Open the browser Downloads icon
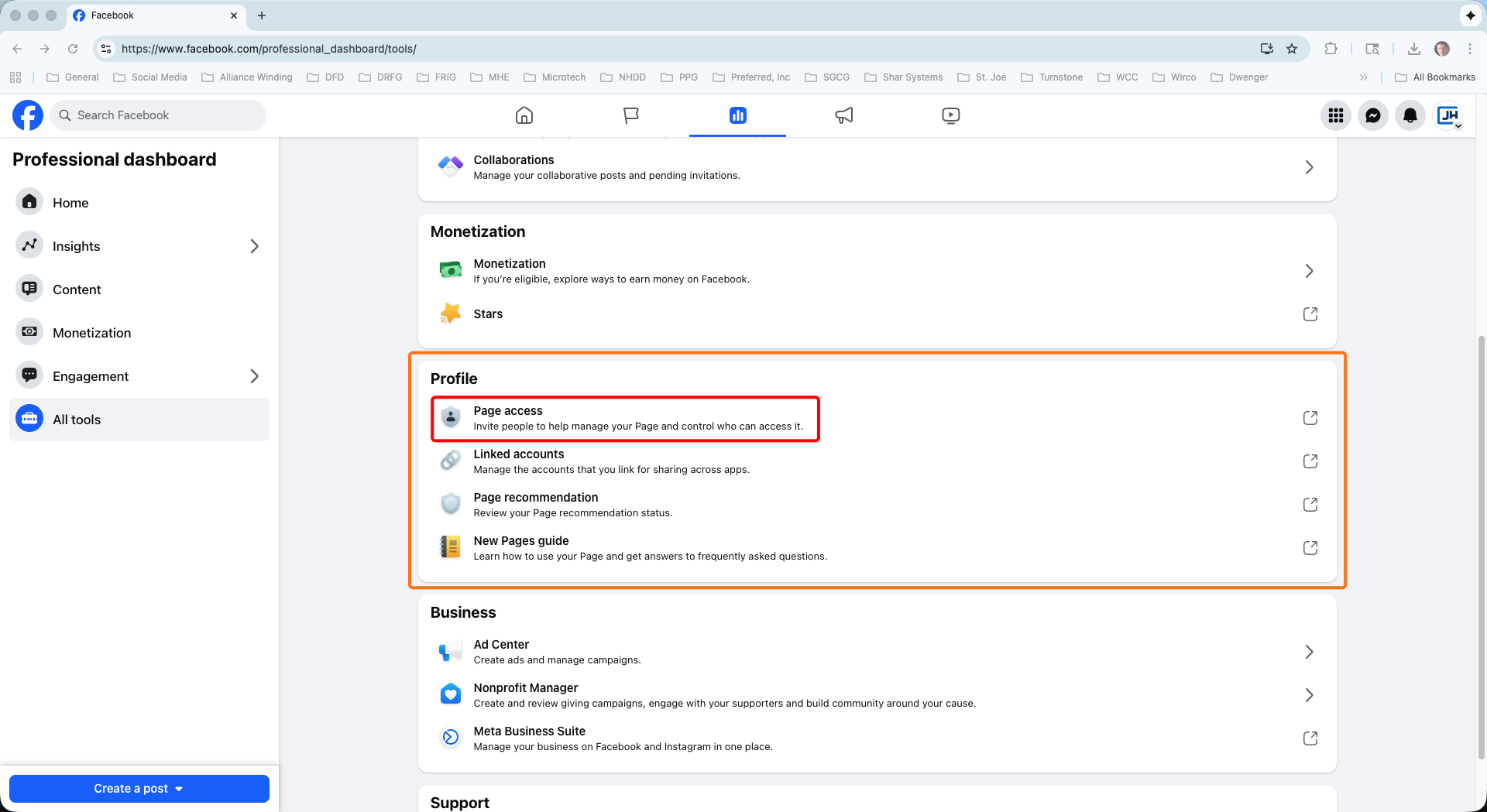 (x=1414, y=49)
